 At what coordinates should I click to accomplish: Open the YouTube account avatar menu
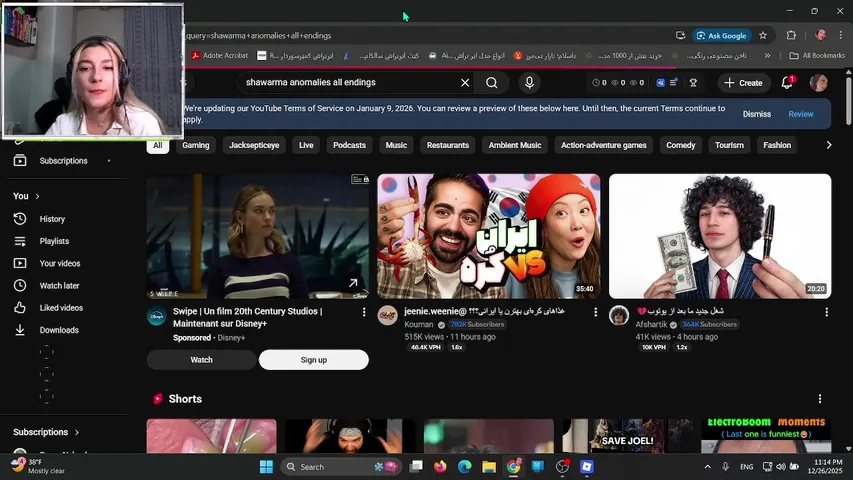point(819,83)
